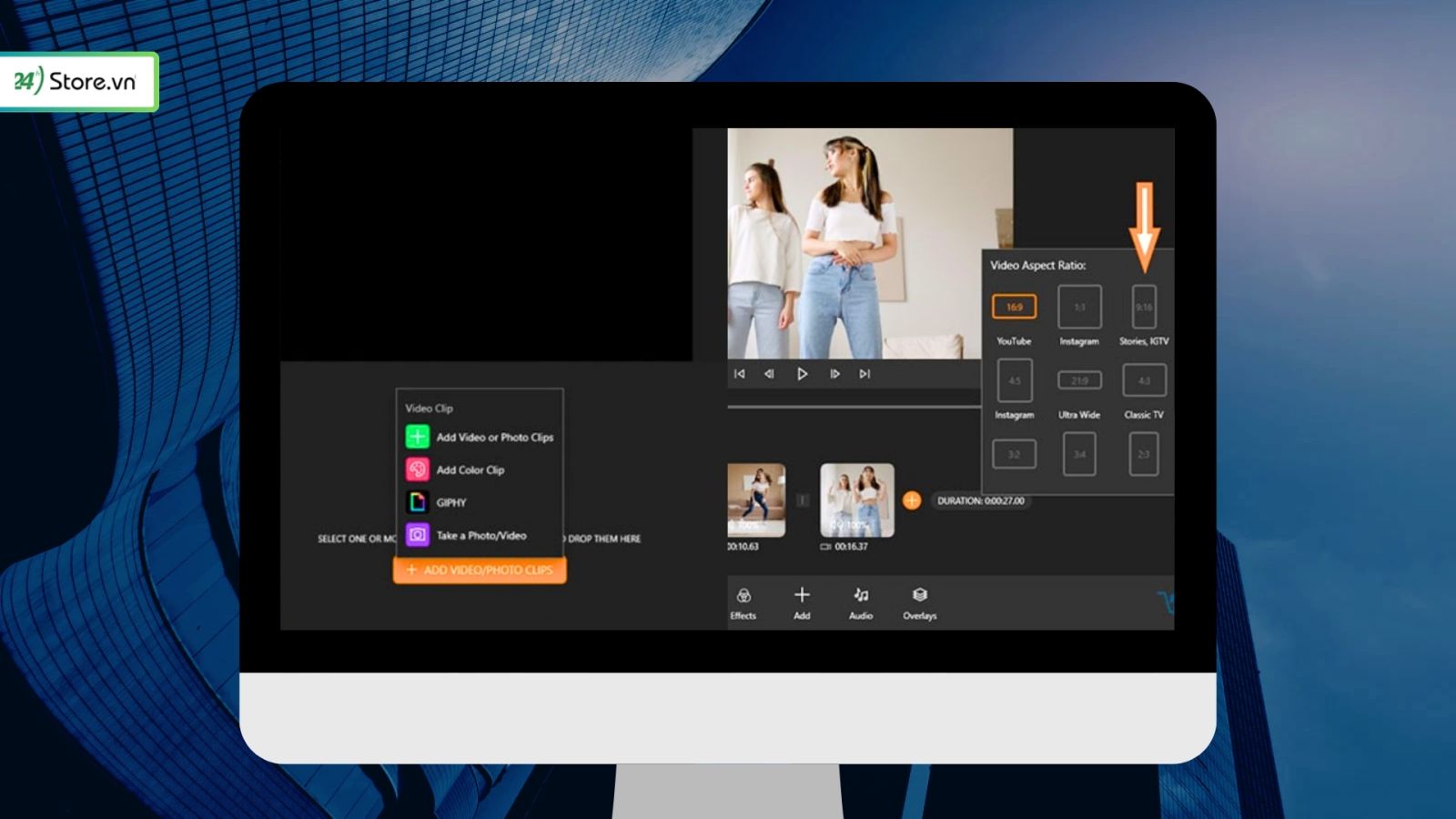Open the Overlays tool
Screen dimensions: 1456x819
(x=920, y=603)
